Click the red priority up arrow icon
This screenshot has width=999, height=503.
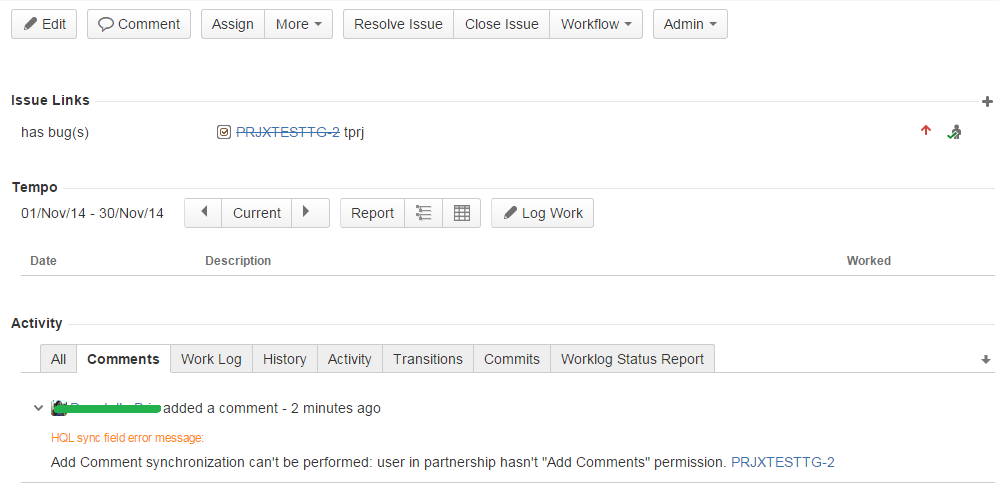coord(926,131)
